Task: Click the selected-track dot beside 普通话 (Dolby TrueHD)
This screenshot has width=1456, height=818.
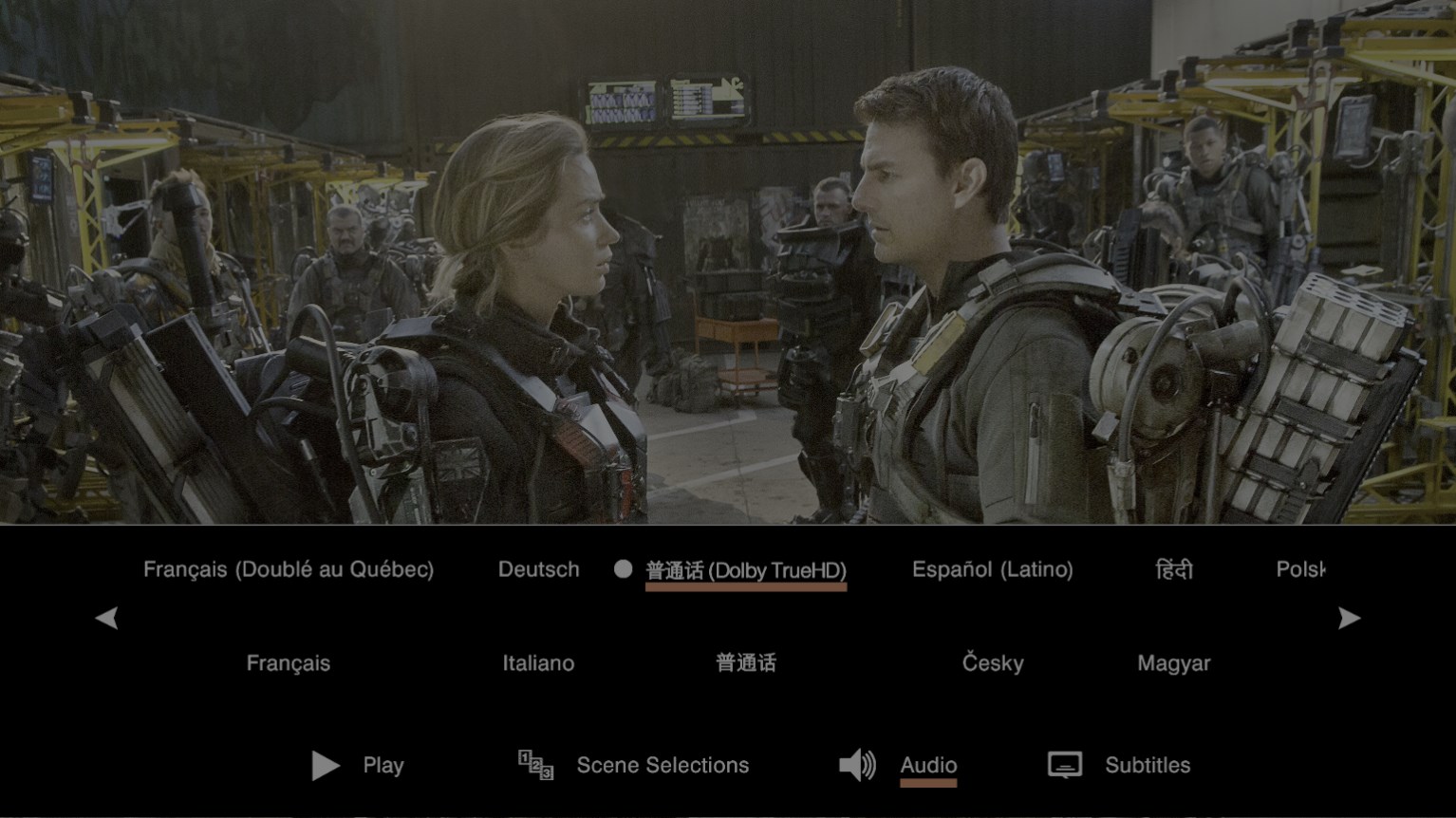Action: point(623,569)
